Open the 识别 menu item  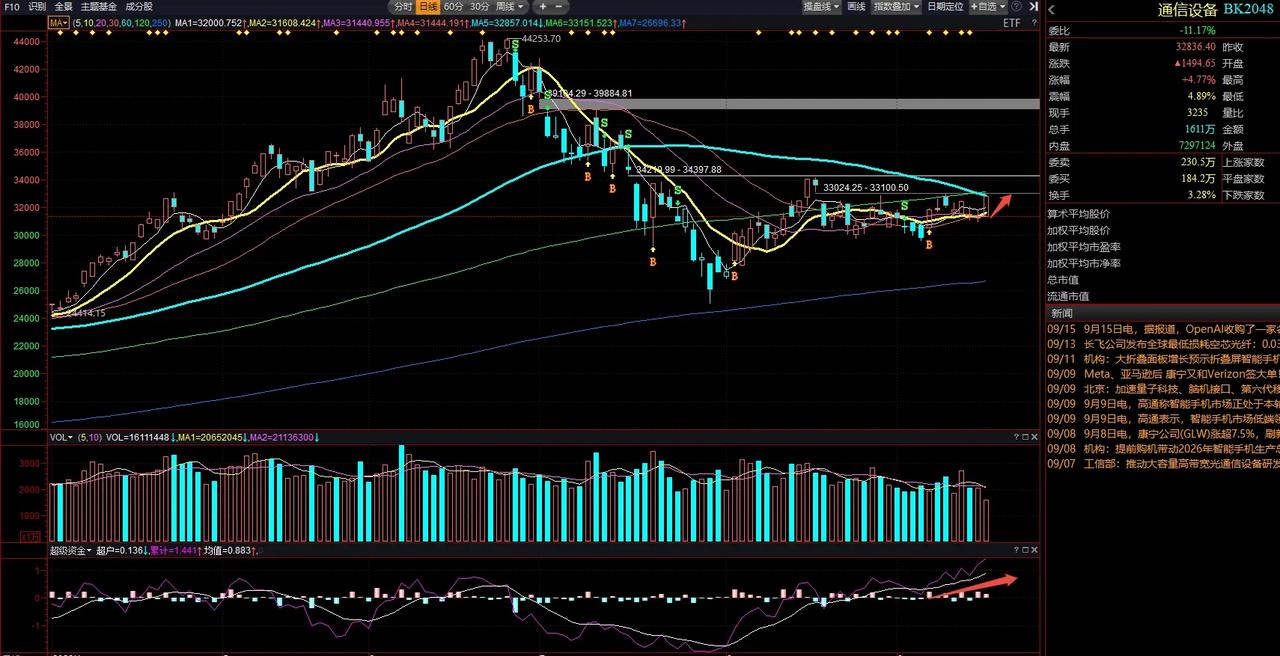point(36,6)
